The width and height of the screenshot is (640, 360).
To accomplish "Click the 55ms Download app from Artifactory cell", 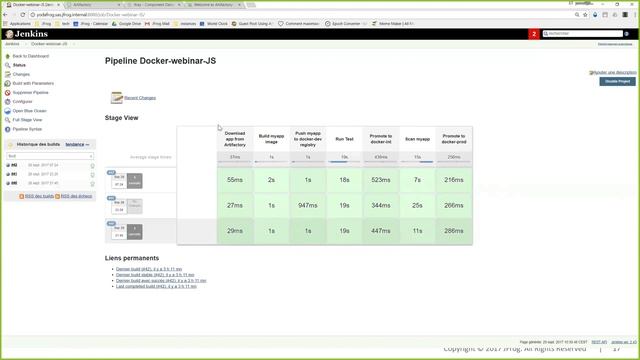I will [x=235, y=180].
